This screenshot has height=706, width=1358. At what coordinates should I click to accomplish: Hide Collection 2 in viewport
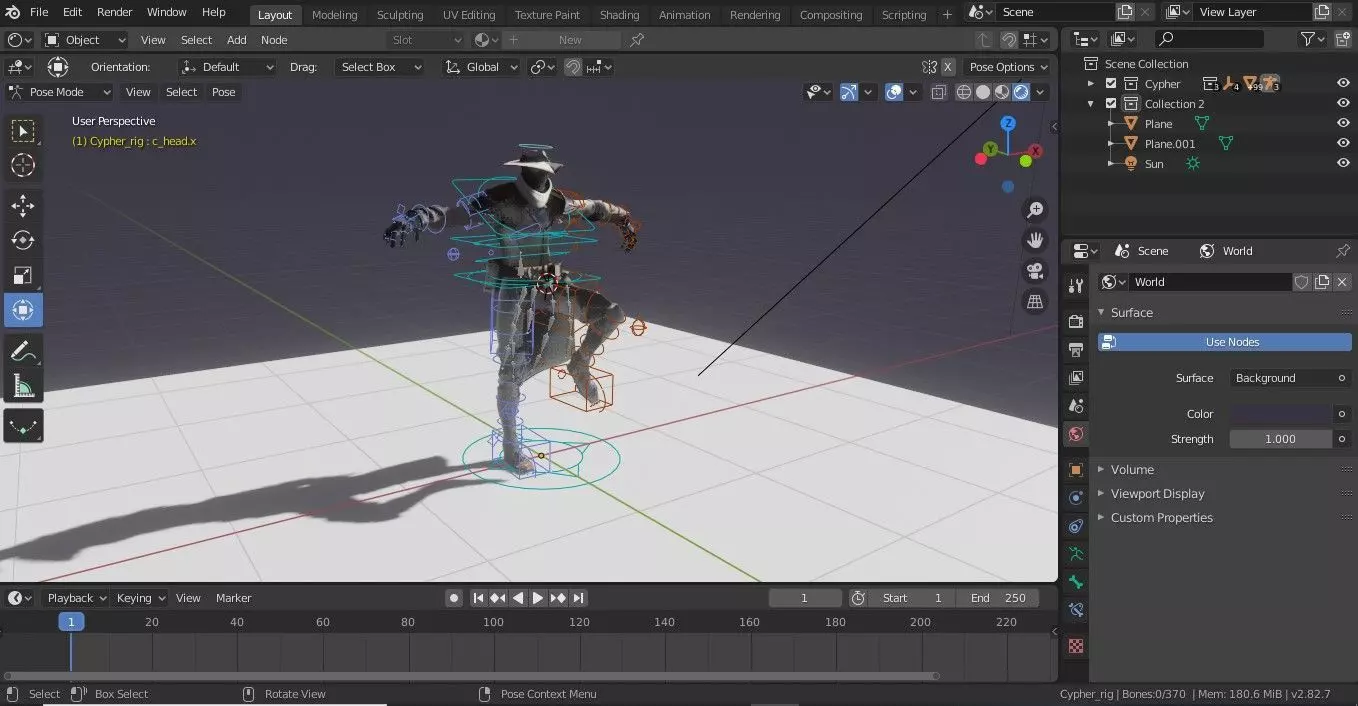pos(1343,104)
